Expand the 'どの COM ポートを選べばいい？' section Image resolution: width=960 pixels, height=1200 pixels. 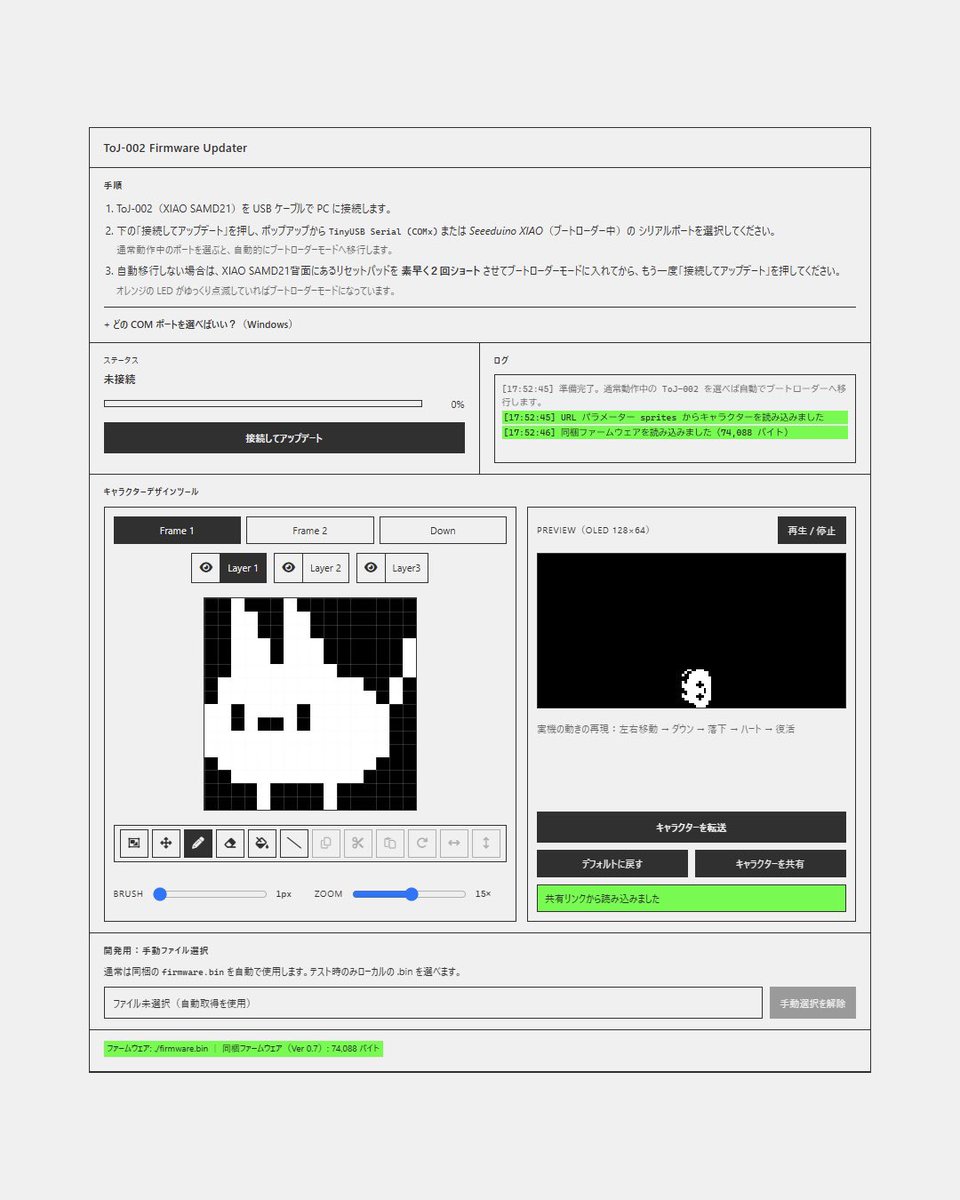pos(198,324)
